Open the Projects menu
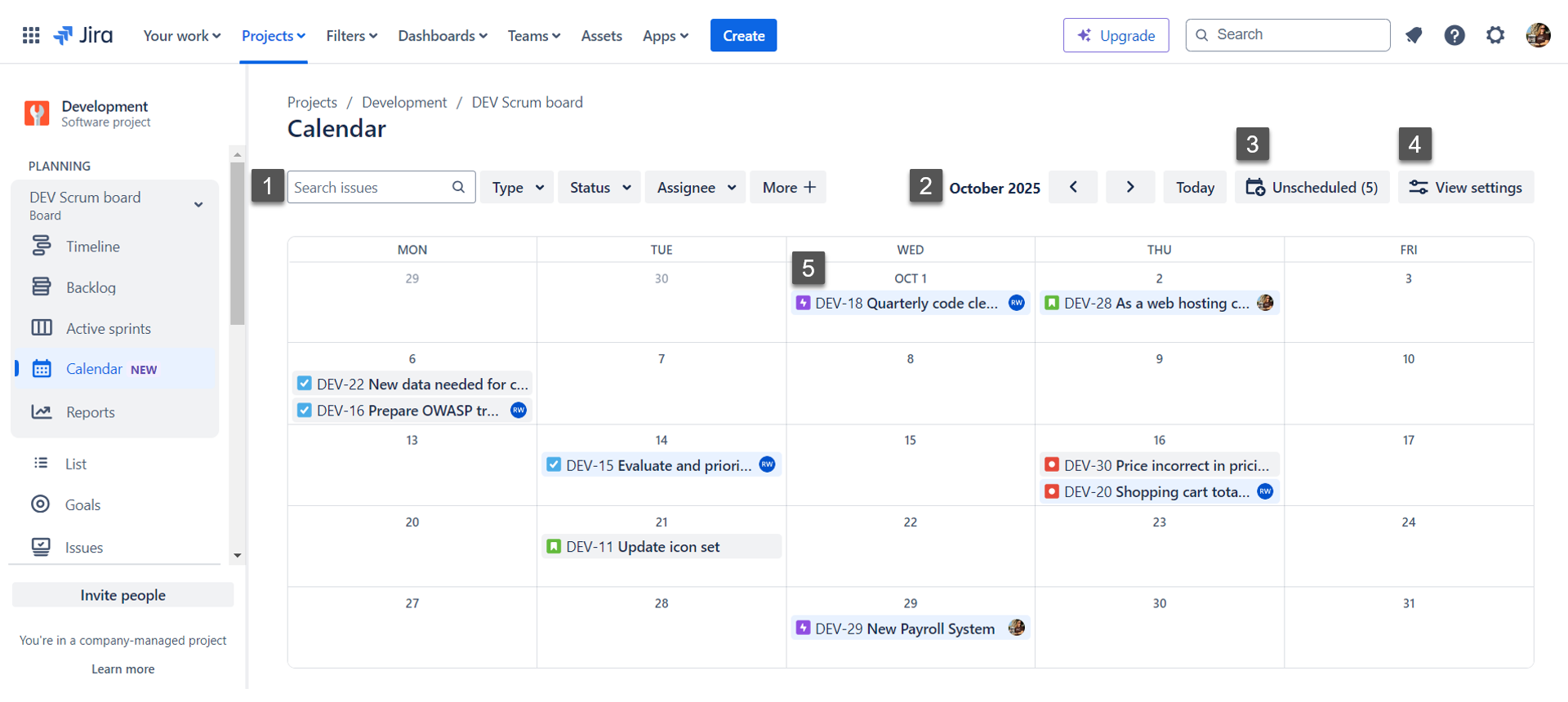The height and width of the screenshot is (702, 1568). [274, 35]
